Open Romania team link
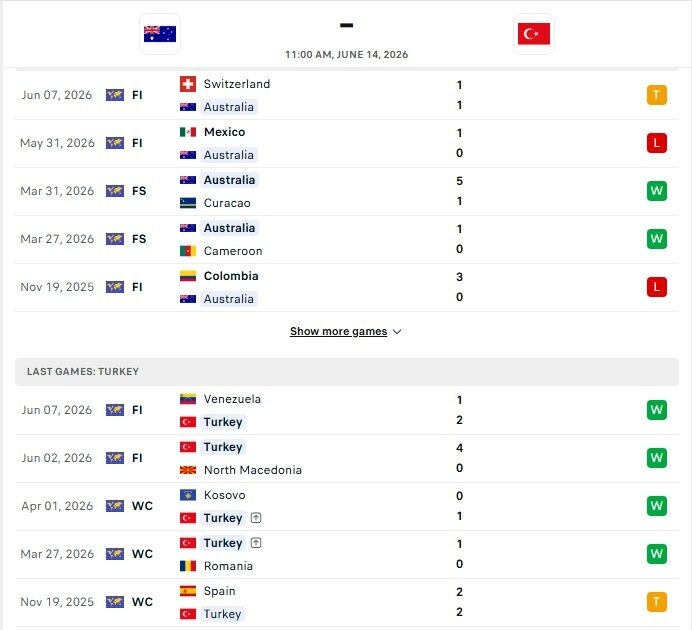 coord(228,566)
